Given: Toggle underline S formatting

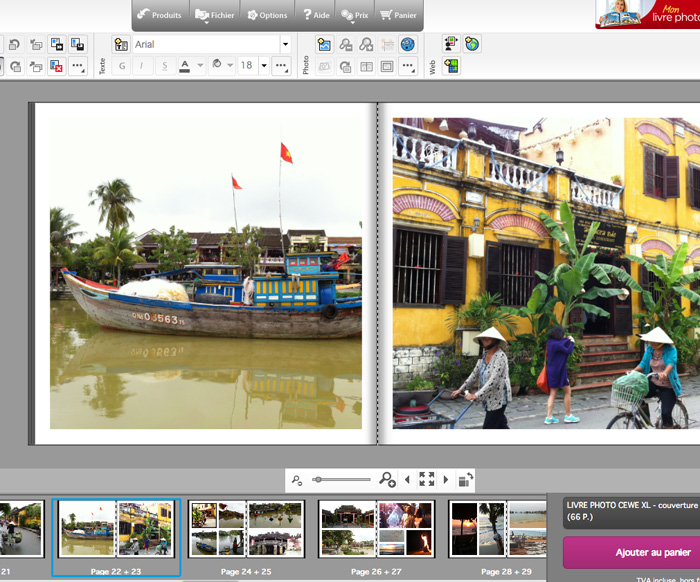Looking at the screenshot, I should (x=165, y=66).
